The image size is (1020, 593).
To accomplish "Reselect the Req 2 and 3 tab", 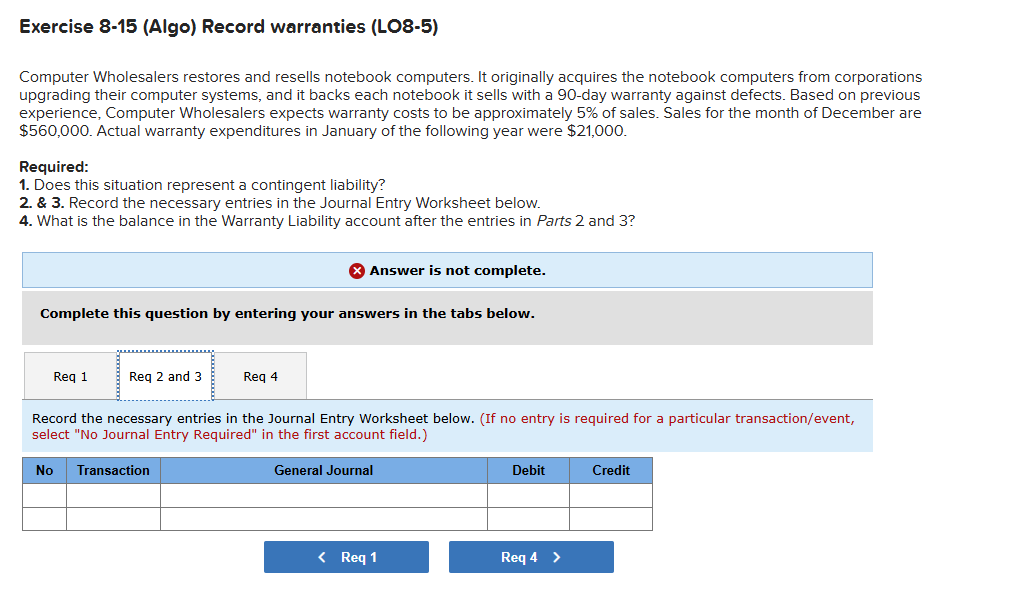I will 166,376.
